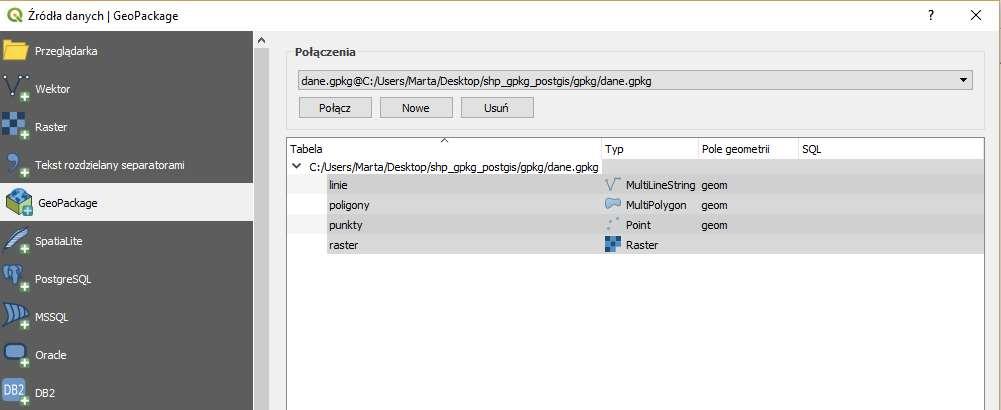Click the help question mark button
1001x410 pixels.
tap(931, 16)
